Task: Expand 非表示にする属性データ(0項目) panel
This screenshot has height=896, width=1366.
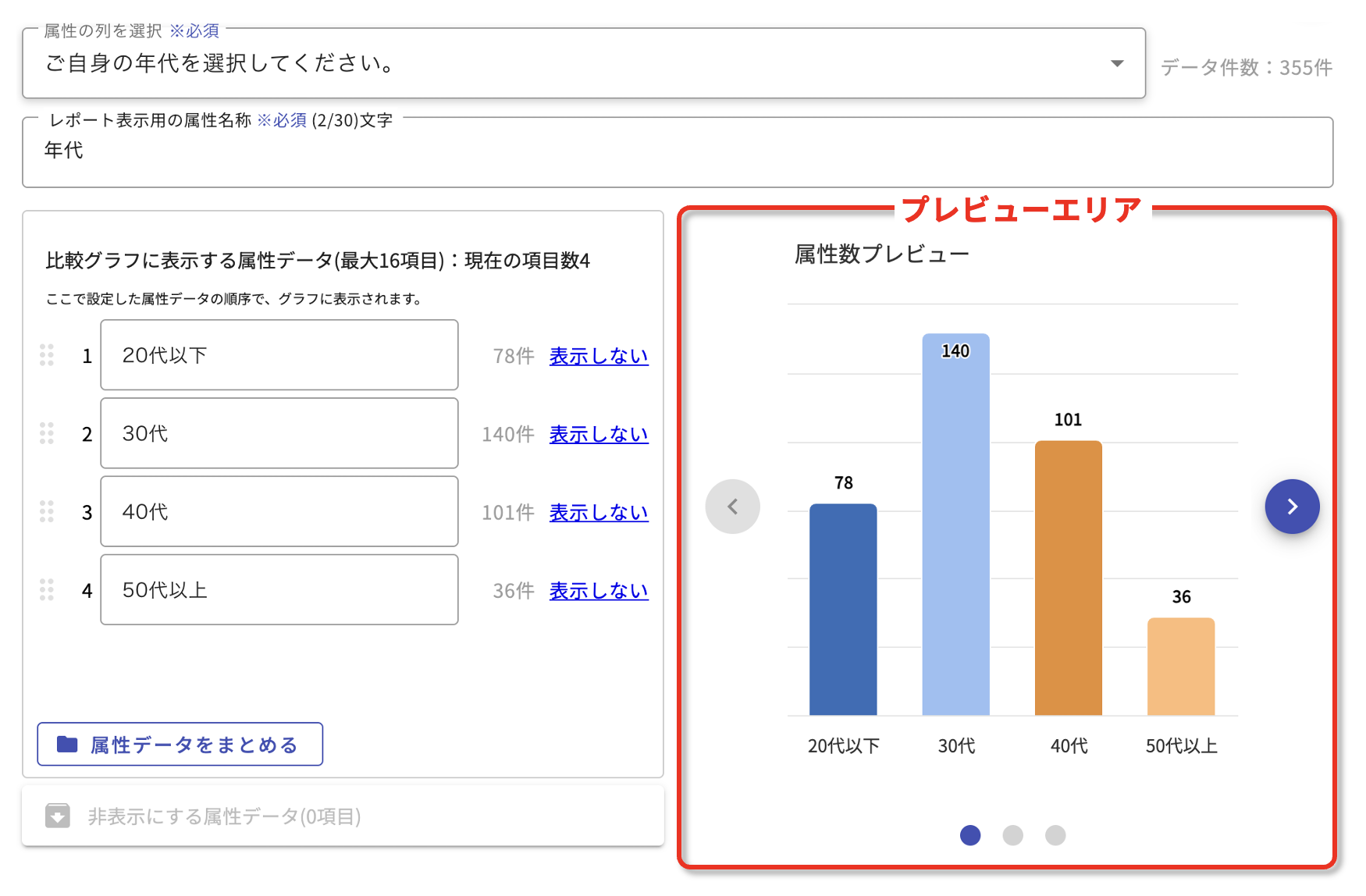Action: (224, 816)
